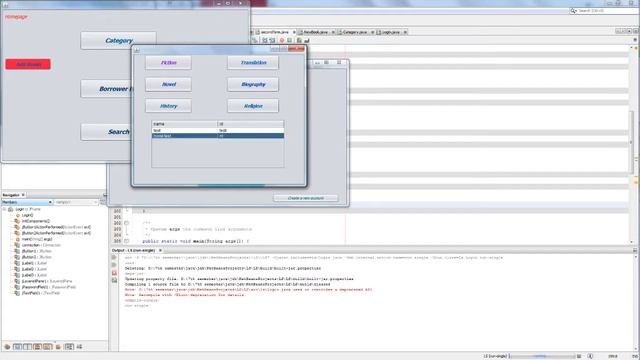
Task: Open the Members dropdown in Navigator
Action: (x=27, y=202)
